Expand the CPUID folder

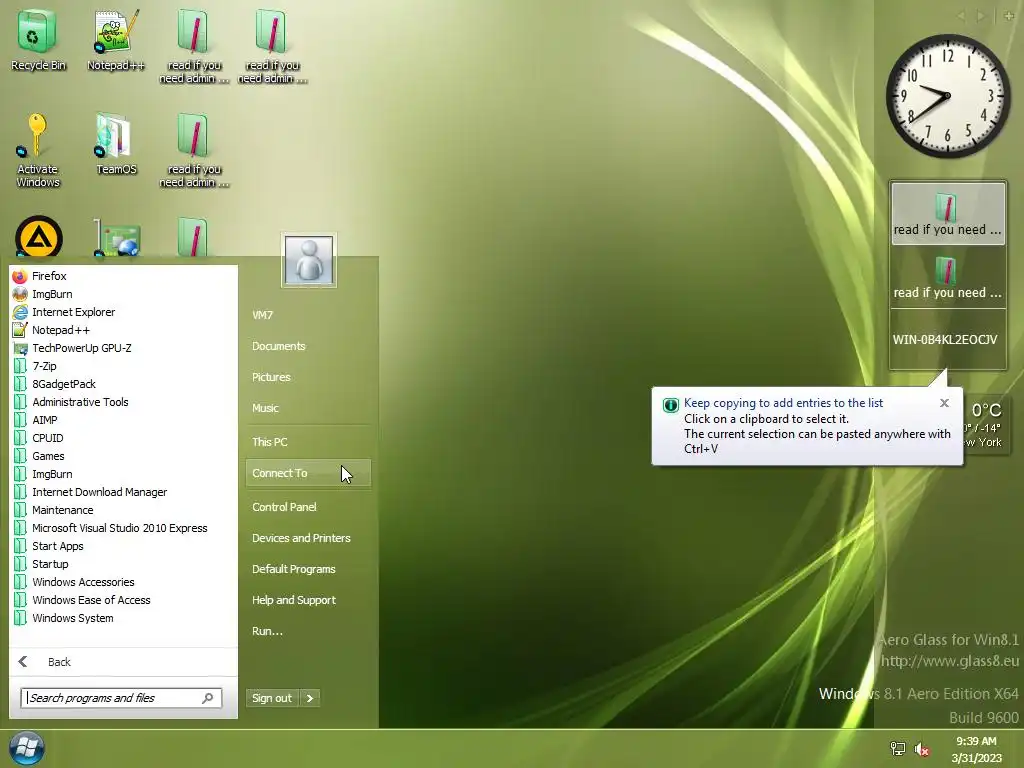pyautogui.click(x=48, y=438)
